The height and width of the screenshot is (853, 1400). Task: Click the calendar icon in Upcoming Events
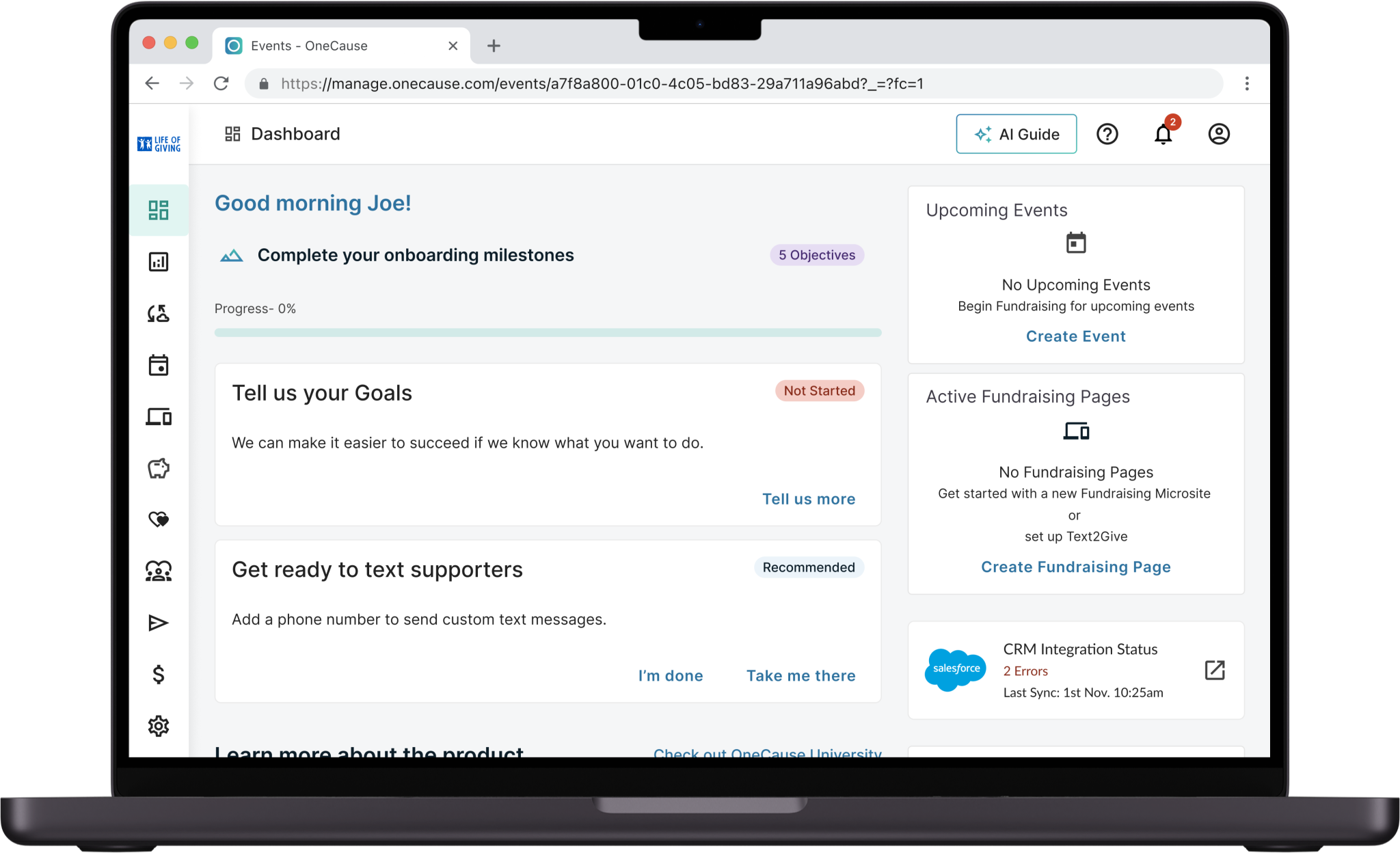point(1076,243)
